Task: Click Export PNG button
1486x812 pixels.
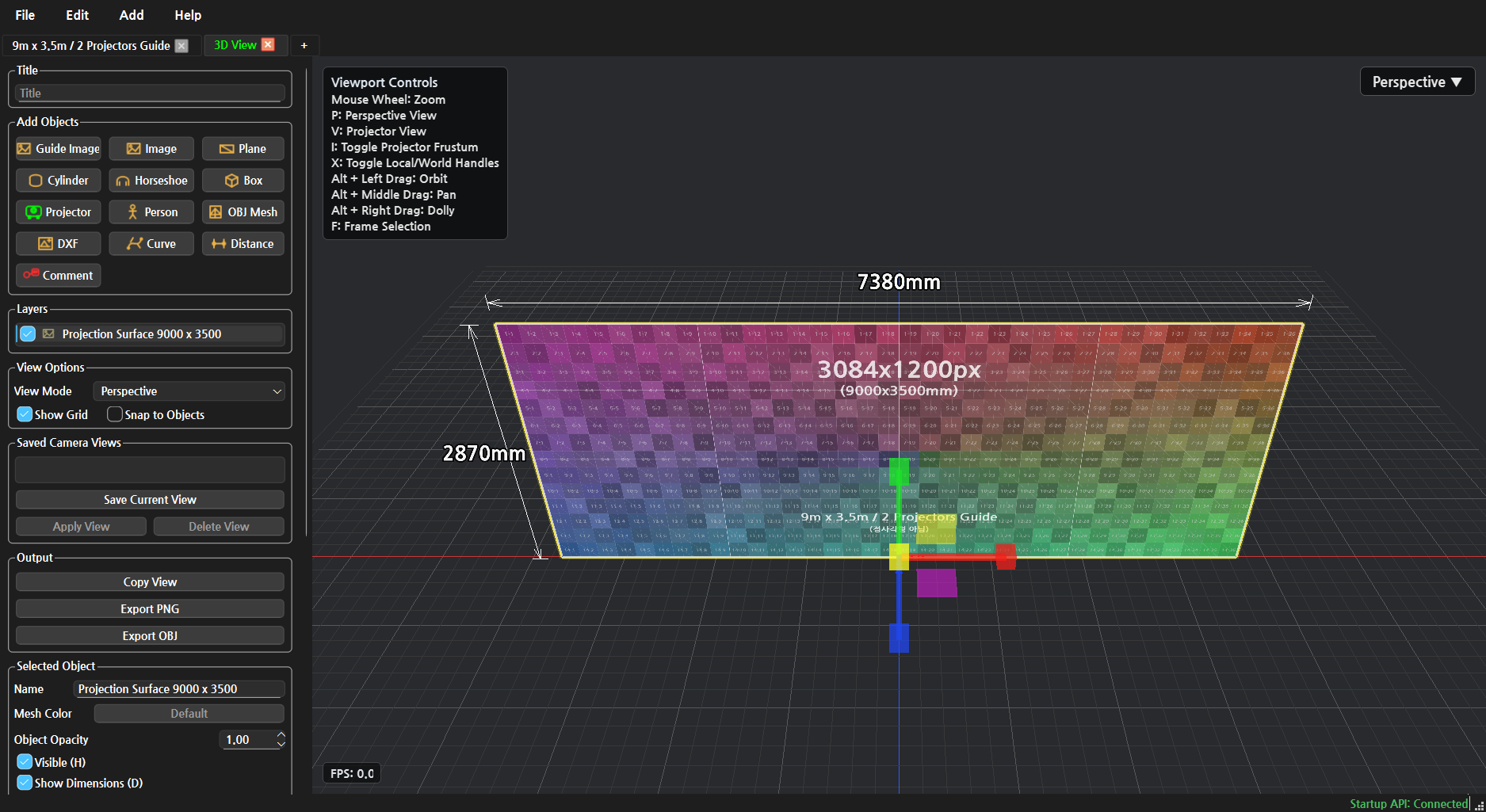Action: click(150, 609)
